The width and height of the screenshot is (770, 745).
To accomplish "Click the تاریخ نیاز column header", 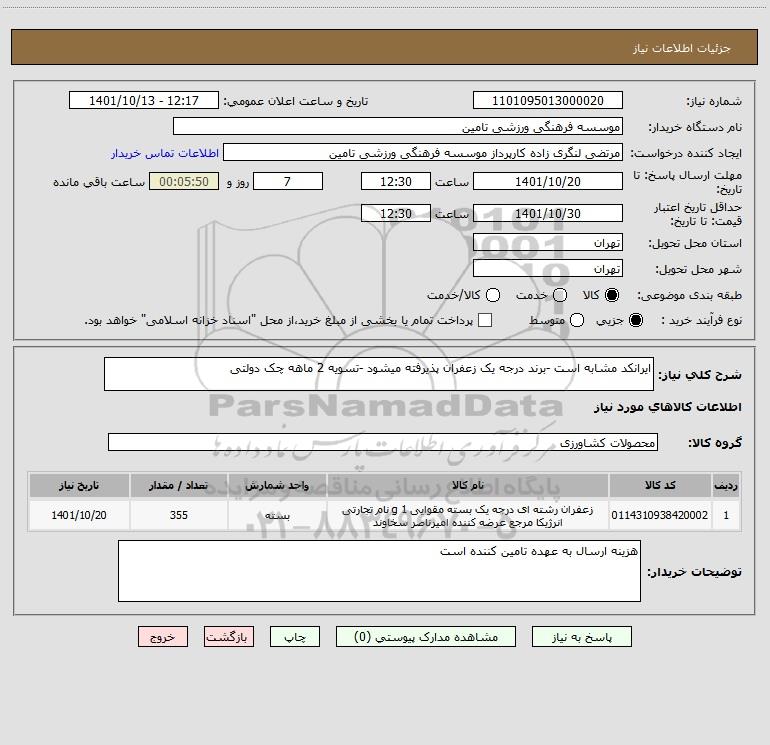I will click(79, 485).
